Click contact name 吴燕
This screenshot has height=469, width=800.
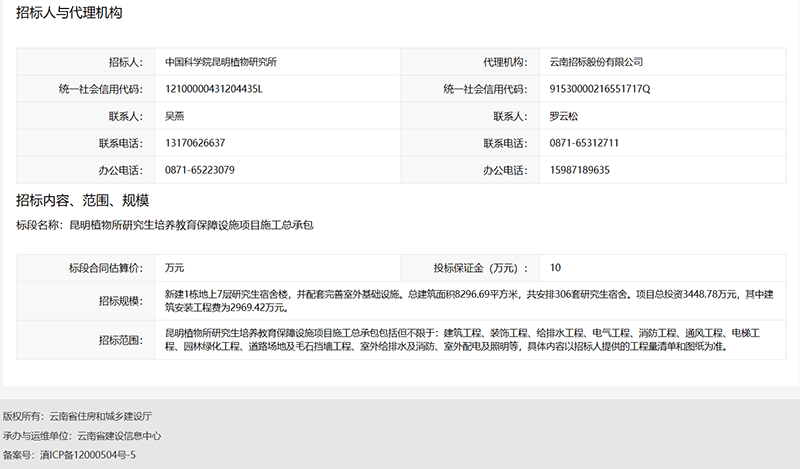click(175, 116)
